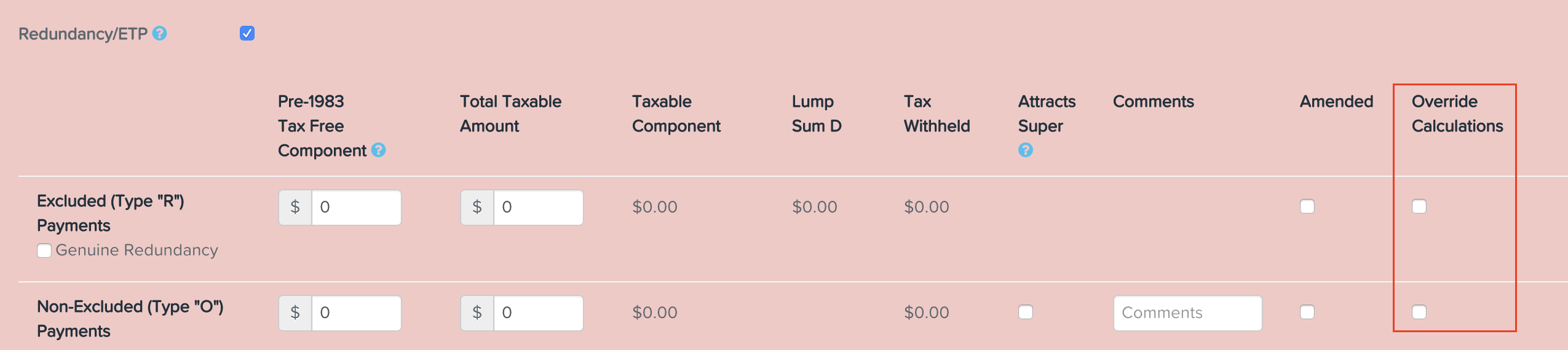Viewport: 1568px width, 350px height.
Task: Select the Override Calculations column header
Action: 1457,114
